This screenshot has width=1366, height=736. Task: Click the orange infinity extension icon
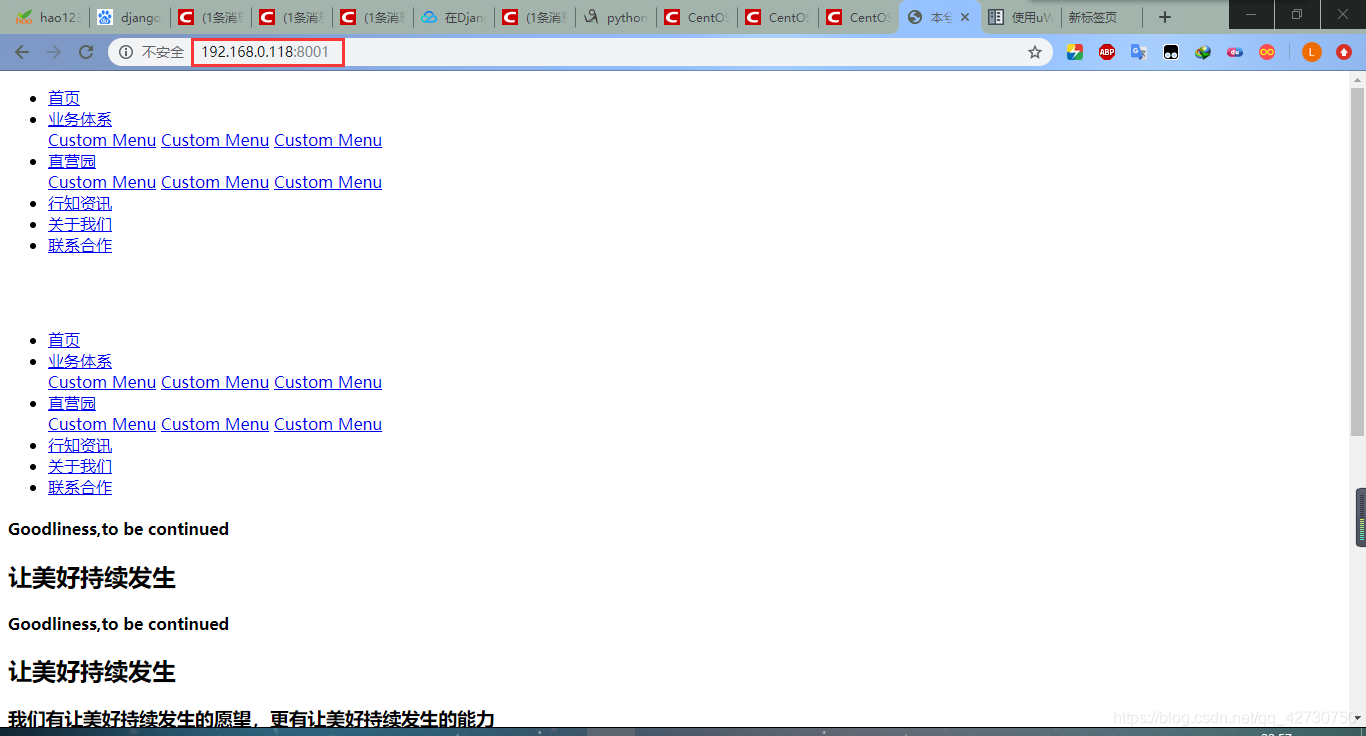click(x=1267, y=52)
